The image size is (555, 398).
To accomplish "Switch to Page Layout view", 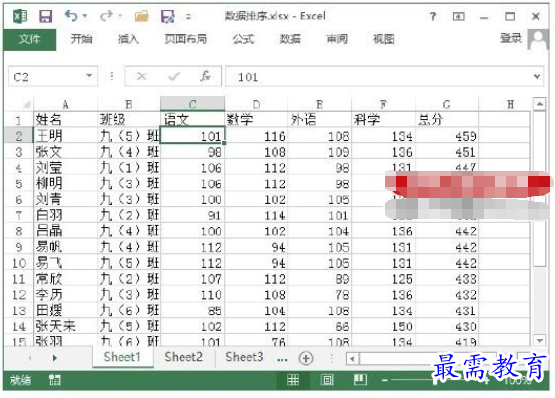I will click(327, 380).
